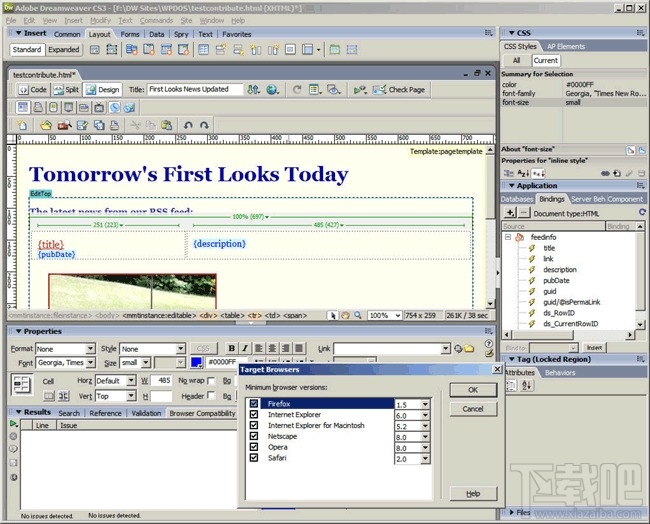The image size is (650, 524).
Task: Uncheck Internet Explorer for Macintosh checkbox
Action: click(x=254, y=425)
